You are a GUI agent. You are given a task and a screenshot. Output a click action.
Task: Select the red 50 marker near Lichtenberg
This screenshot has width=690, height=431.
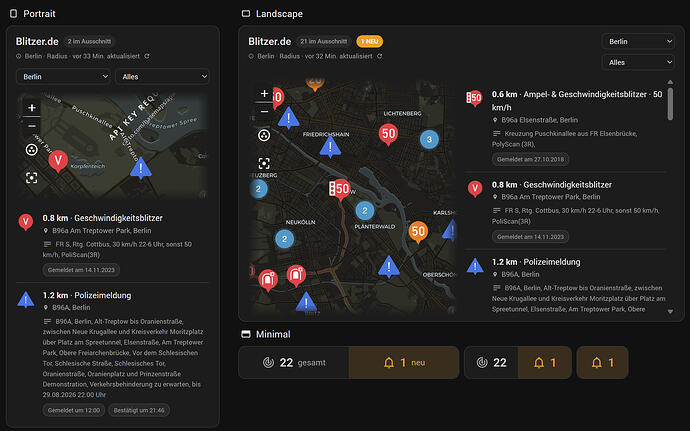click(388, 134)
